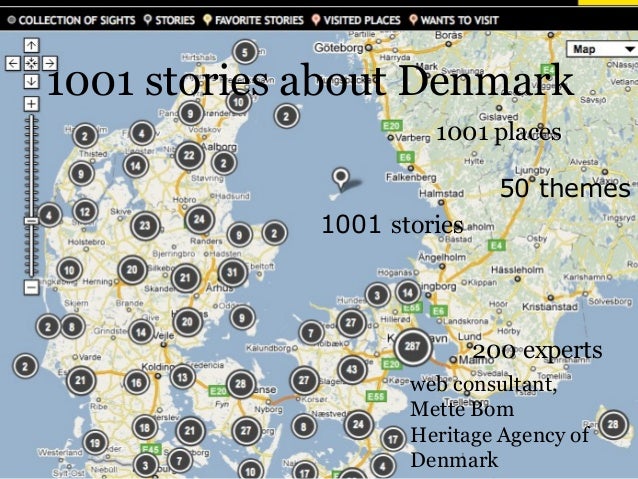Open the 287 cluster at Copenhagen
The width and height of the screenshot is (638, 479).
click(x=413, y=347)
